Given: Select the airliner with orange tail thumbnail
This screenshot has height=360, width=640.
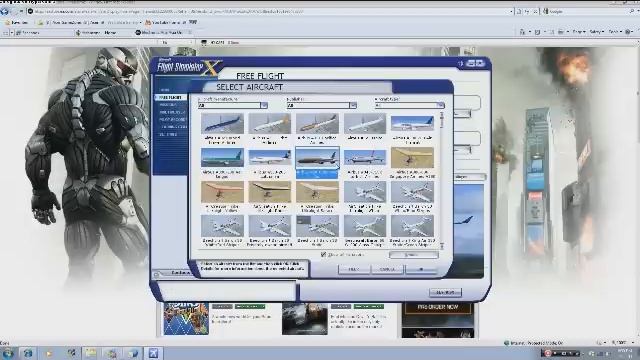Looking at the screenshot, I should click(270, 123).
